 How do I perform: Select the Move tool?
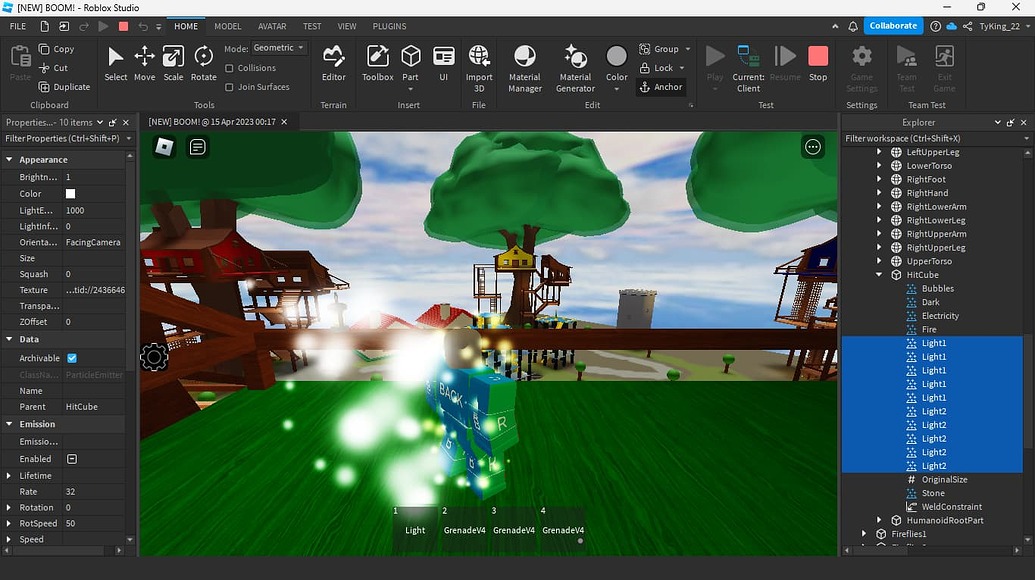(x=144, y=62)
